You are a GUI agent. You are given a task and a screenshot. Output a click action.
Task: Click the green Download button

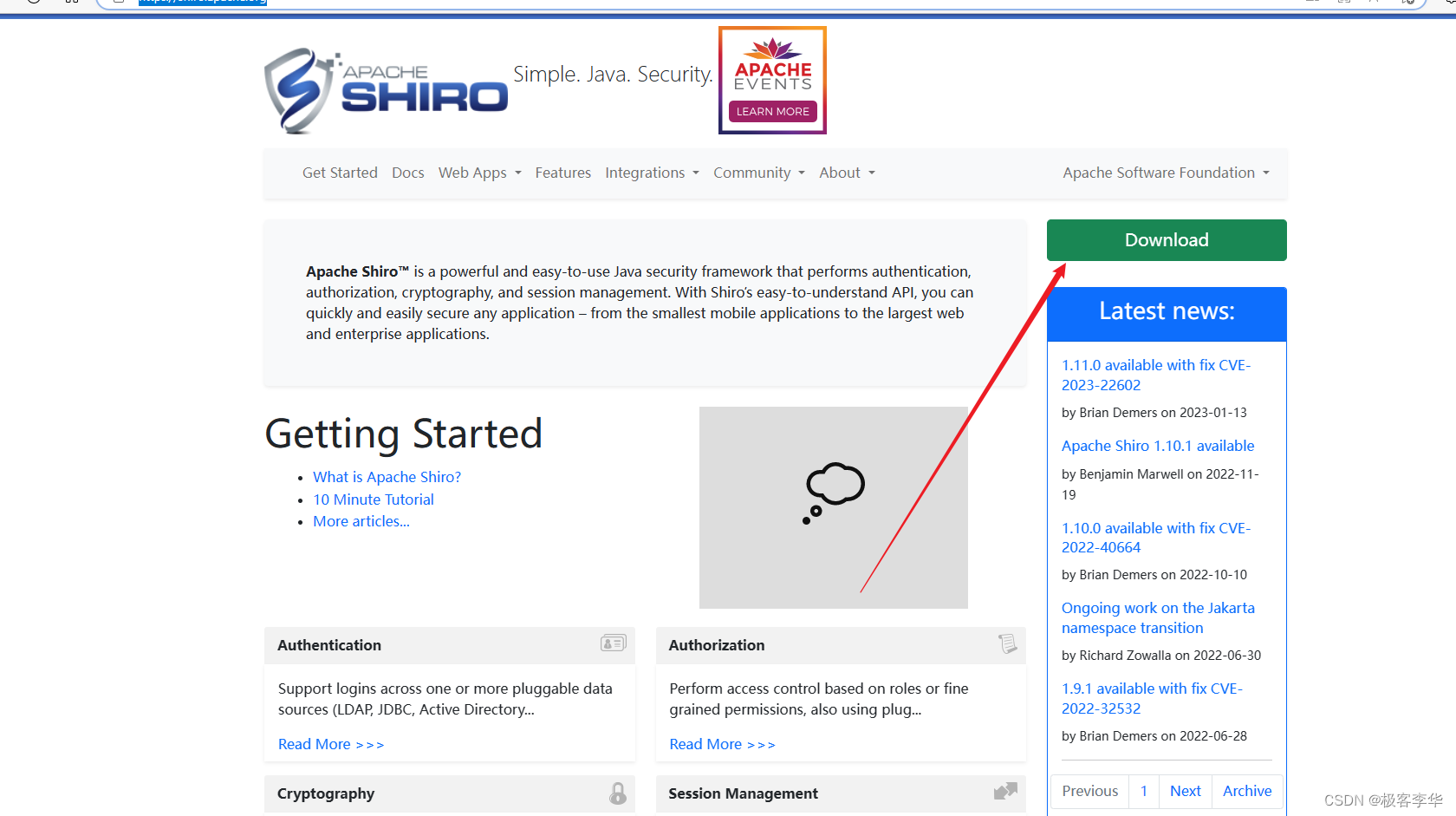[1167, 240]
